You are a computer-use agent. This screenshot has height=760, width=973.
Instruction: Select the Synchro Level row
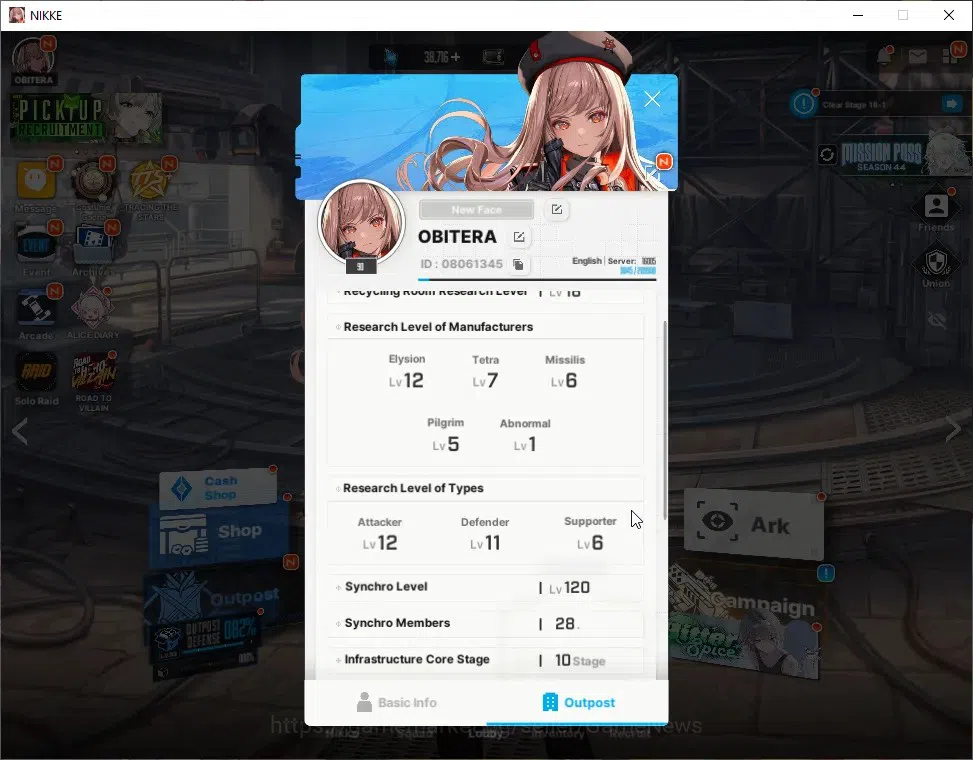[x=485, y=587]
